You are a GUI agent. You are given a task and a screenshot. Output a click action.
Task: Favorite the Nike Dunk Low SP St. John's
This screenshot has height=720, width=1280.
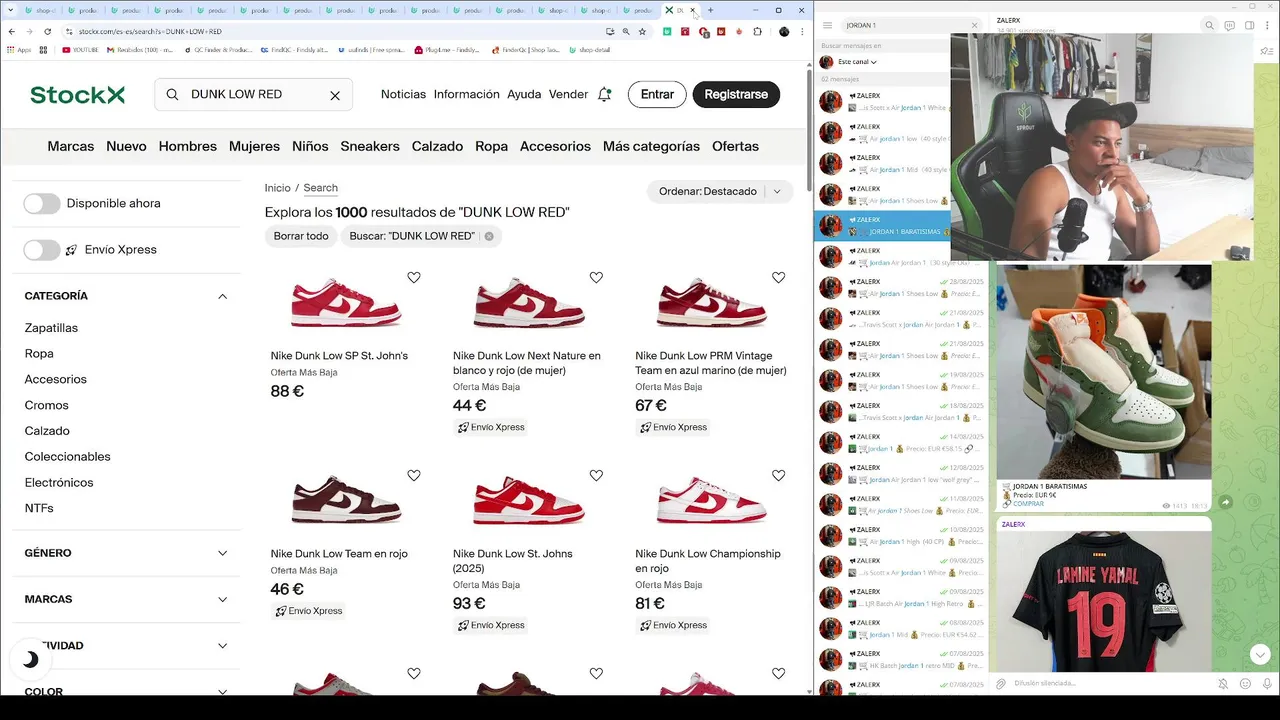pyautogui.click(x=414, y=278)
